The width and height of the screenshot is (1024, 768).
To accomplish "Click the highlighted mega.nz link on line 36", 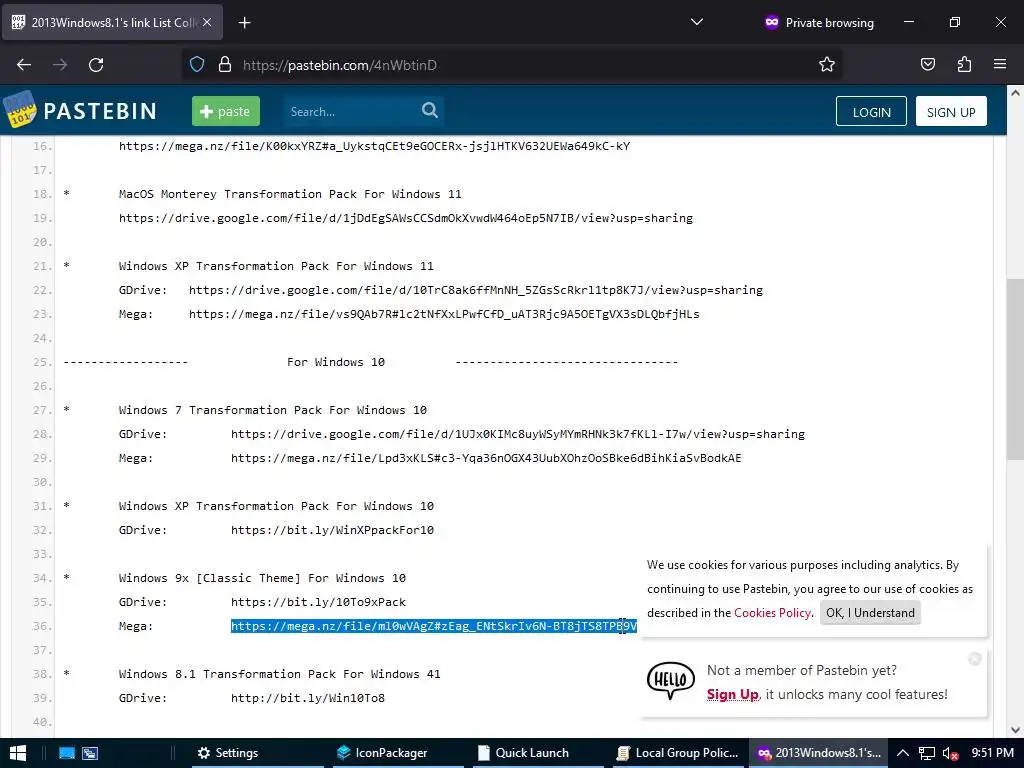I will [434, 626].
